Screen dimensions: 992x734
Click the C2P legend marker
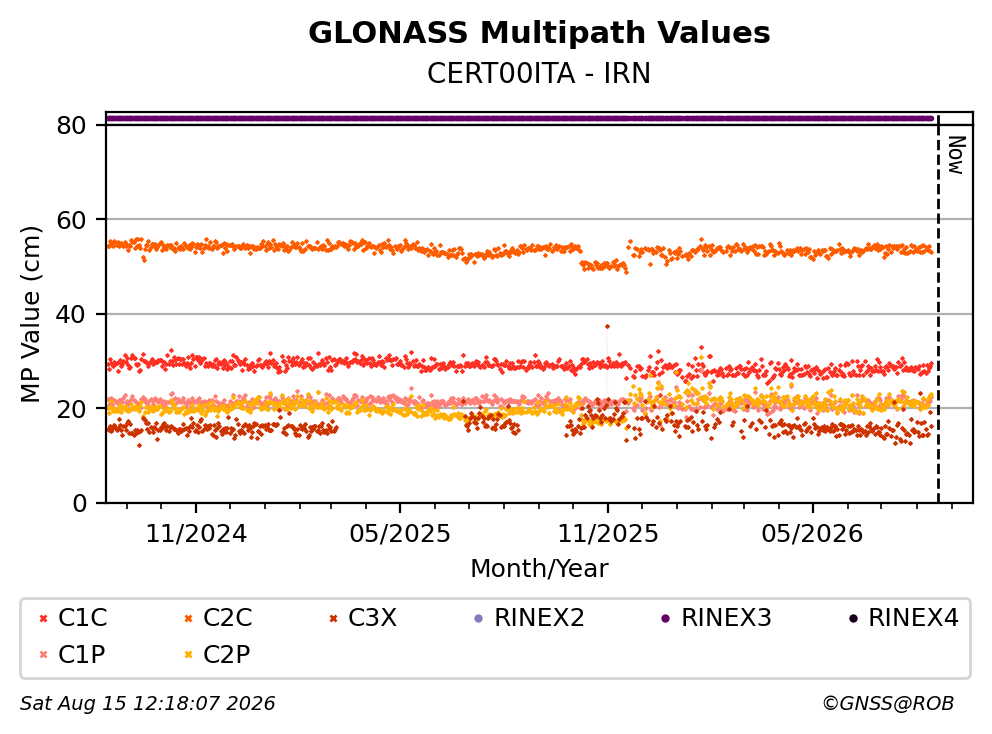pos(188,655)
